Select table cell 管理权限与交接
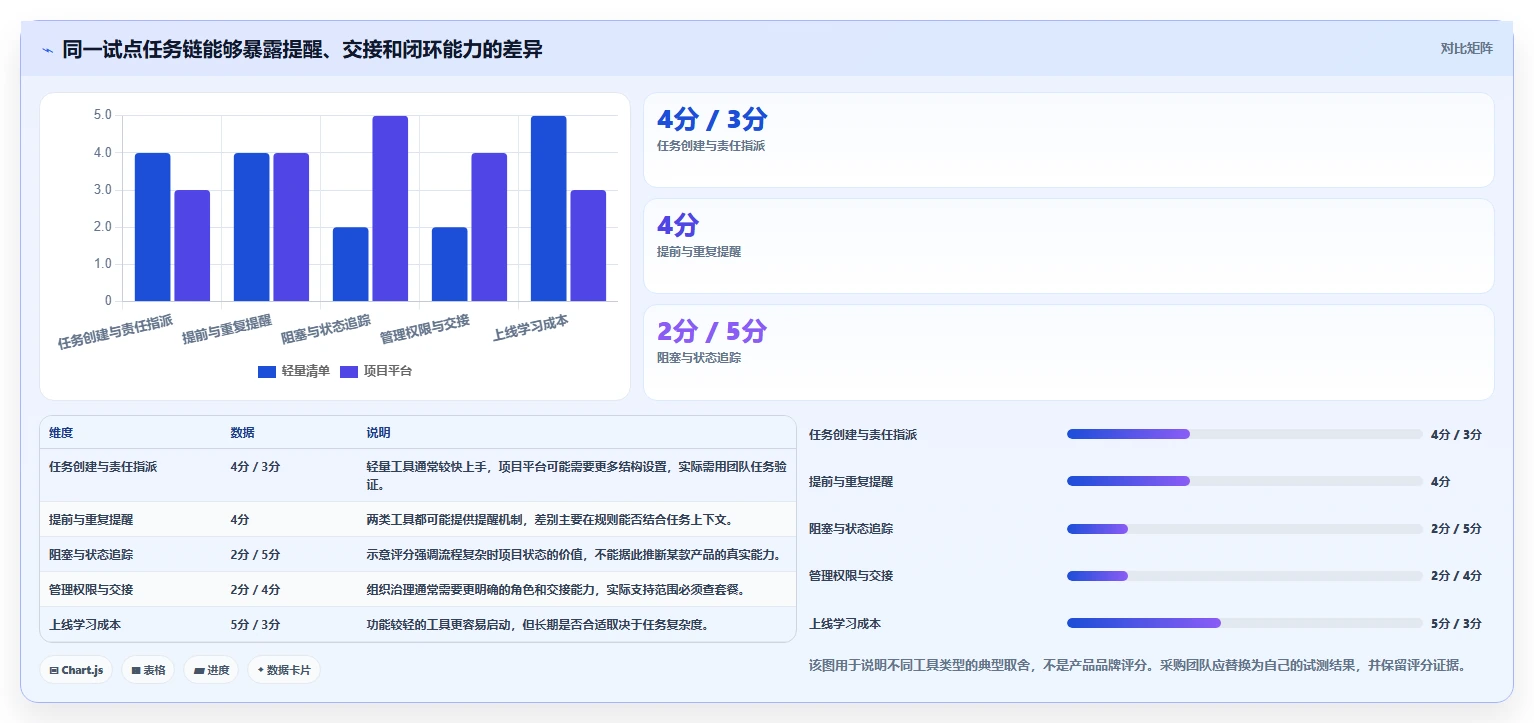Image resolution: width=1534 pixels, height=723 pixels. (91, 590)
